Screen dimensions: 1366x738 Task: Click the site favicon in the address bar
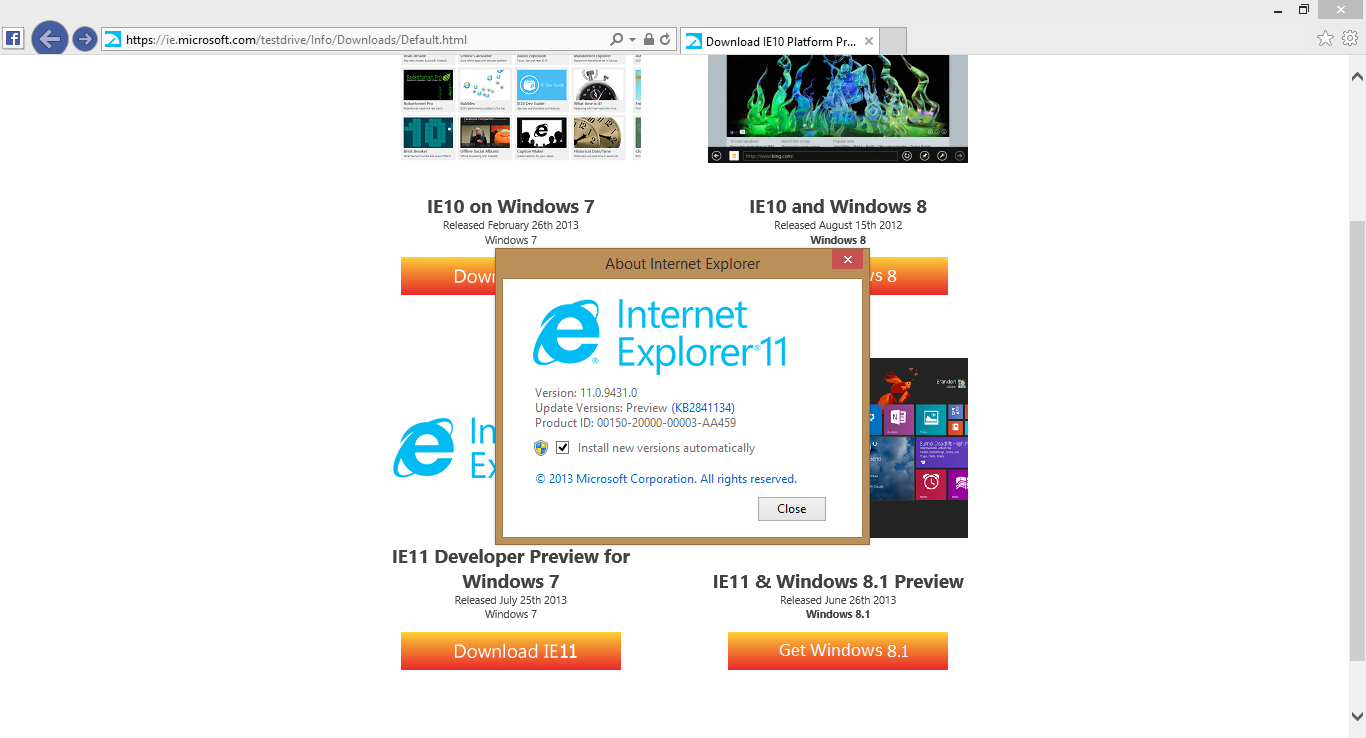pyautogui.click(x=113, y=40)
